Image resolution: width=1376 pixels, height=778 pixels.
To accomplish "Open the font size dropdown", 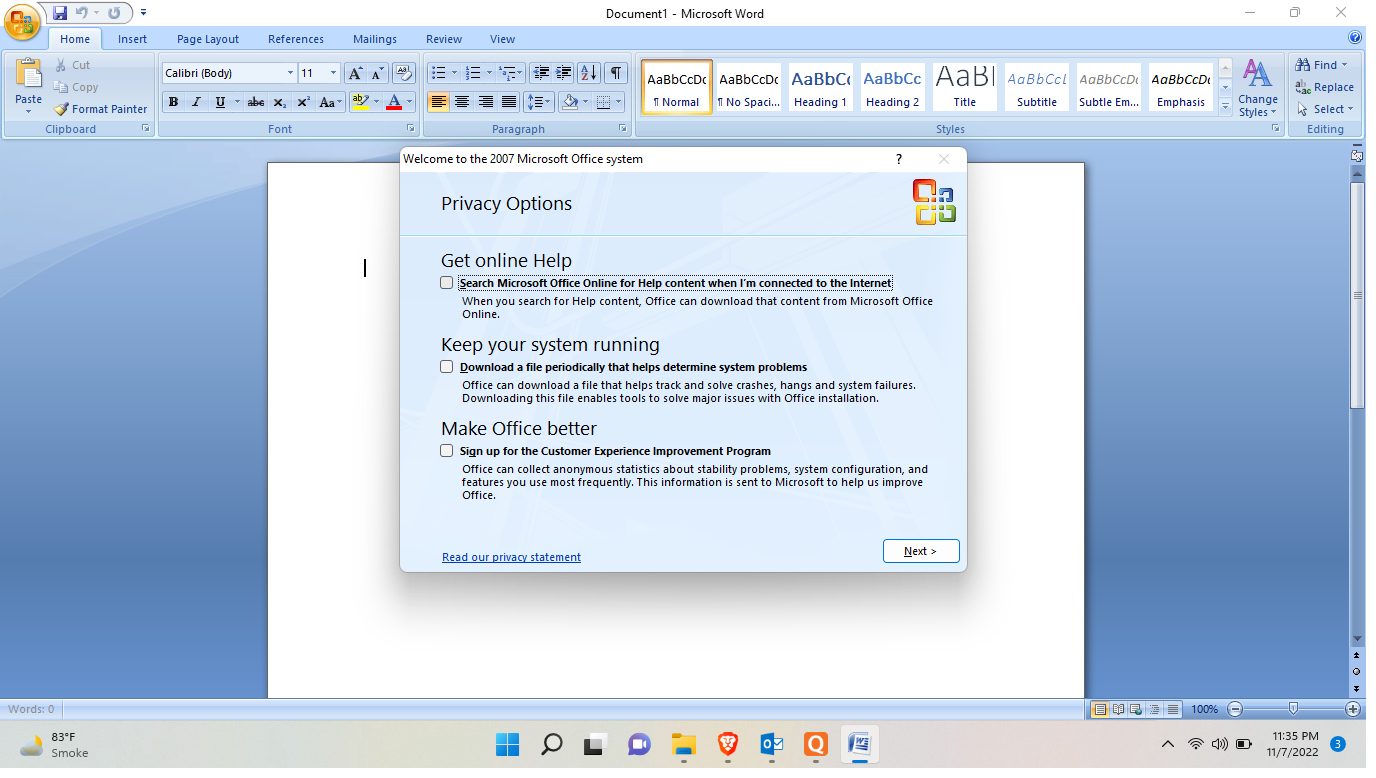I will pyautogui.click(x=333, y=73).
